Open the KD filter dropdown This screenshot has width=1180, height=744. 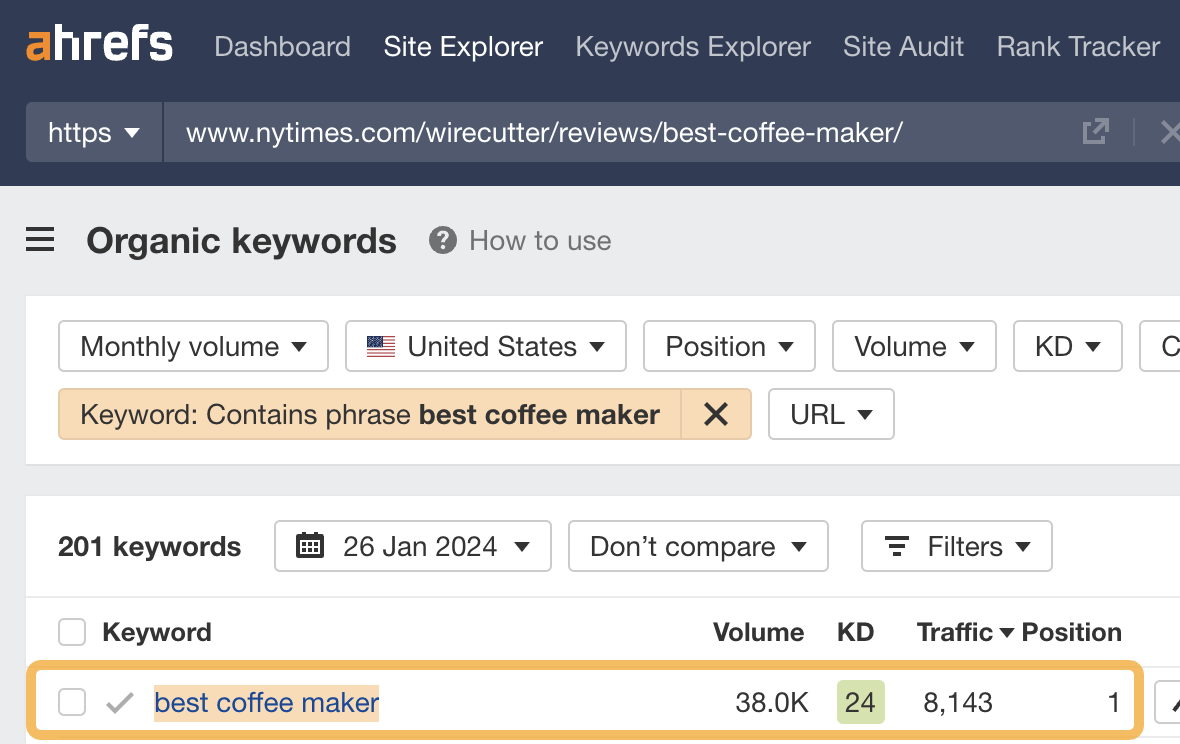[x=1067, y=346]
